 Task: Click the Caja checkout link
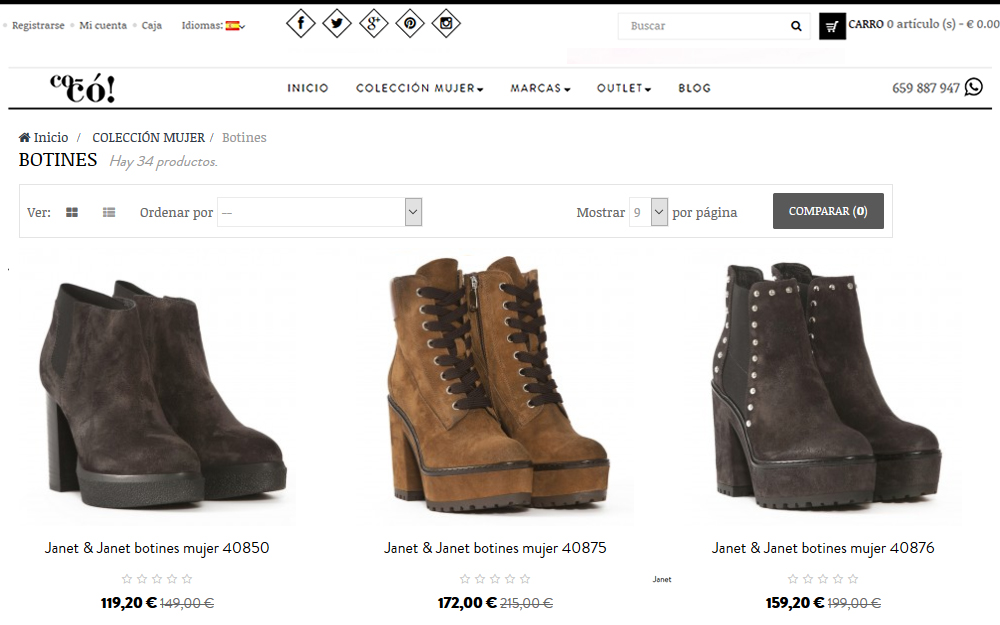pyautogui.click(x=151, y=26)
